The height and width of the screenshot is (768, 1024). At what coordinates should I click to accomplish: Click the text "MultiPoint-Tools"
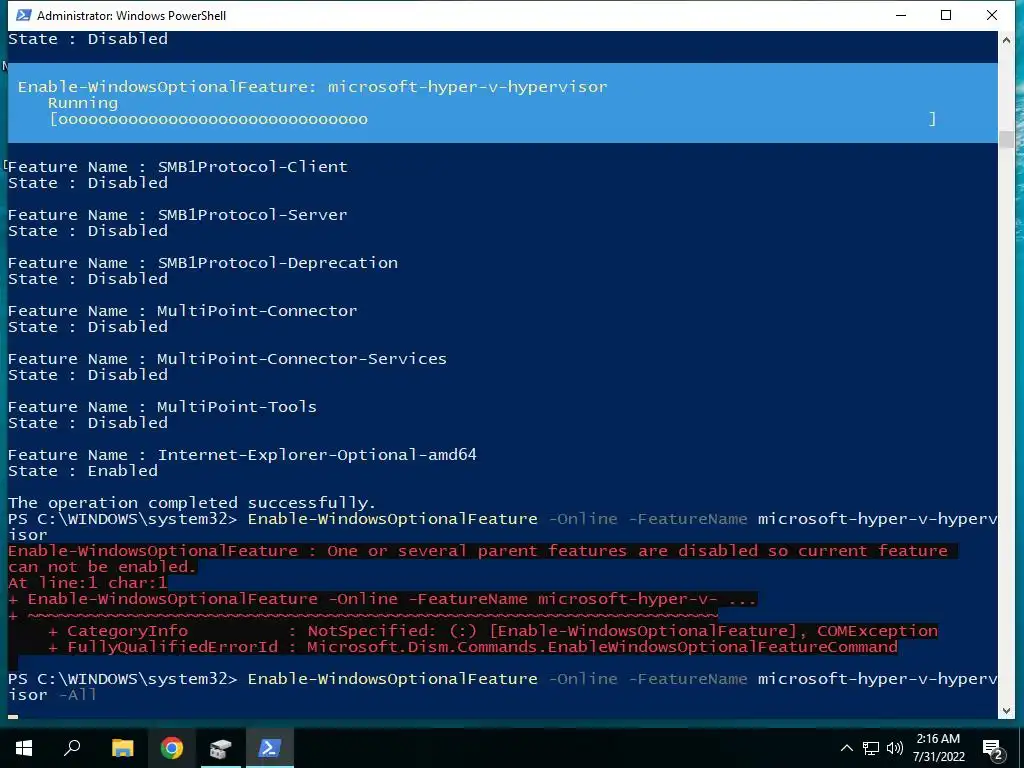point(236,407)
